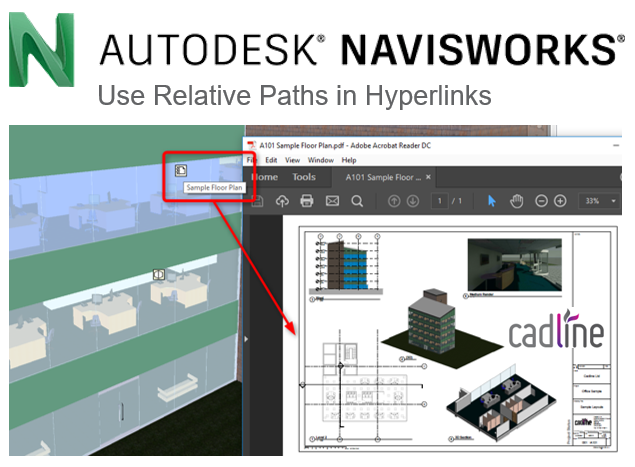Switch to the Tools tab
Image resolution: width=635 pixels, height=467 pixels.
point(304,177)
